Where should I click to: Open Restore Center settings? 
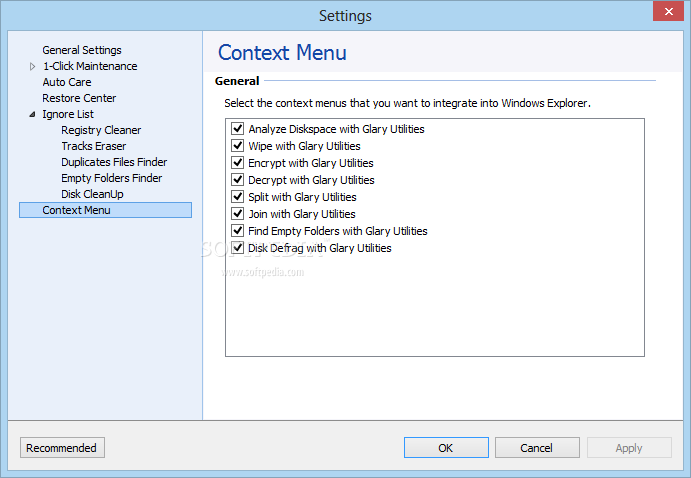tap(79, 98)
